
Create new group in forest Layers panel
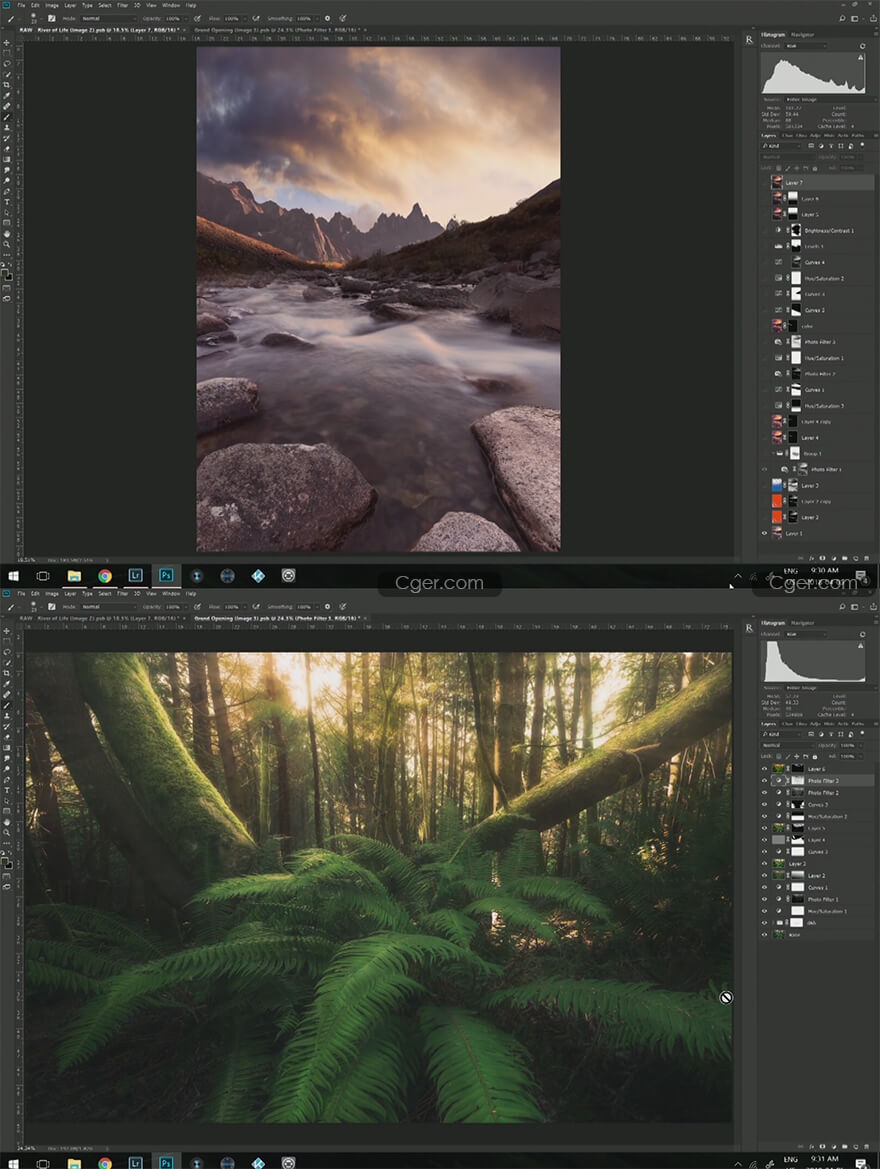pyautogui.click(x=844, y=1146)
